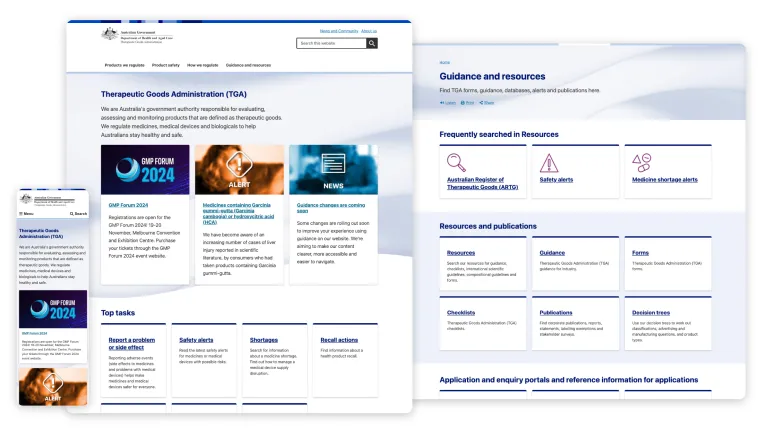768x432 pixels.
Task: Click Shortages link under Top tasks
Action: pyautogui.click(x=264, y=340)
